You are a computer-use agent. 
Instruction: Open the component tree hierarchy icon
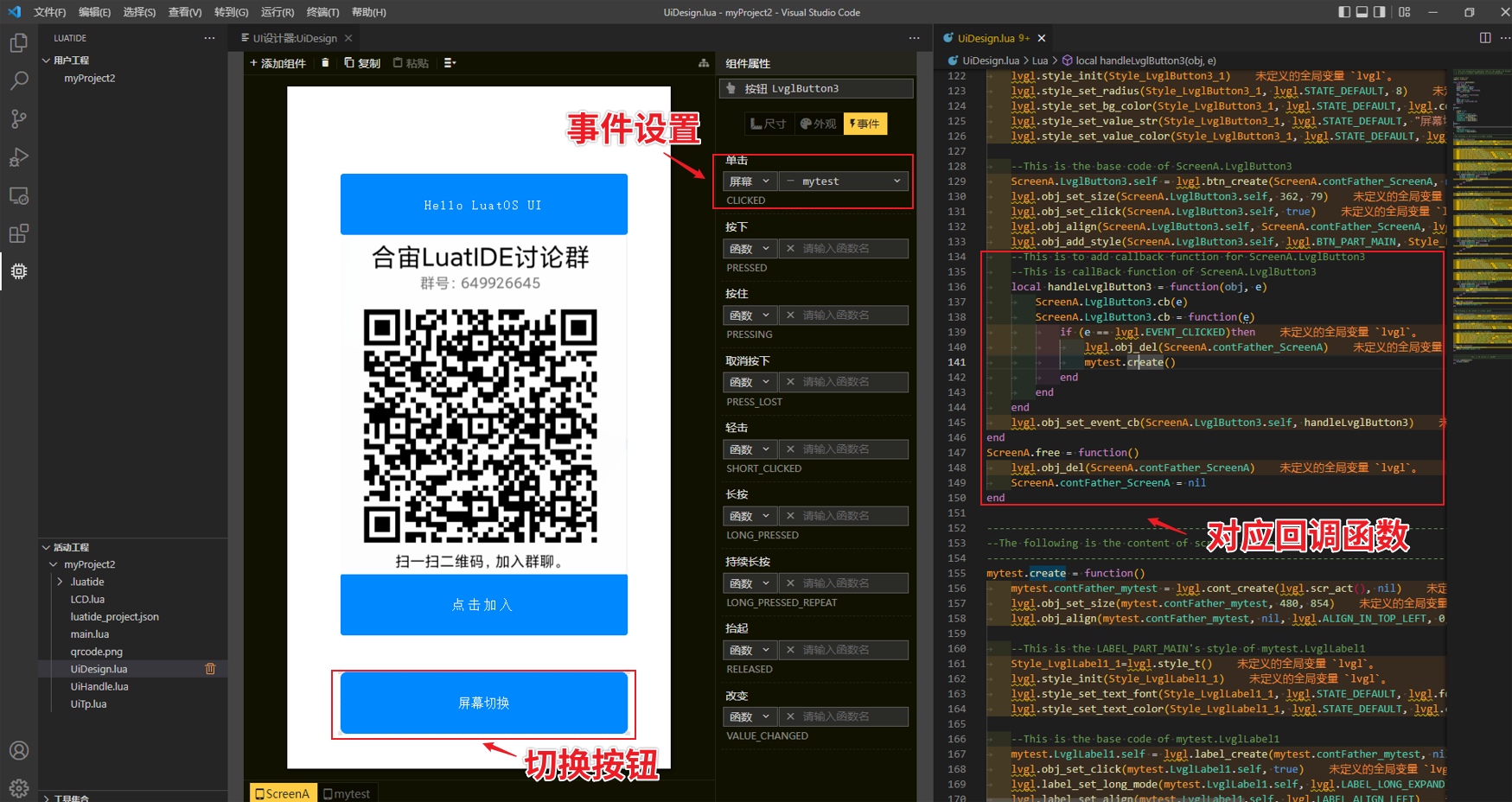click(x=704, y=63)
